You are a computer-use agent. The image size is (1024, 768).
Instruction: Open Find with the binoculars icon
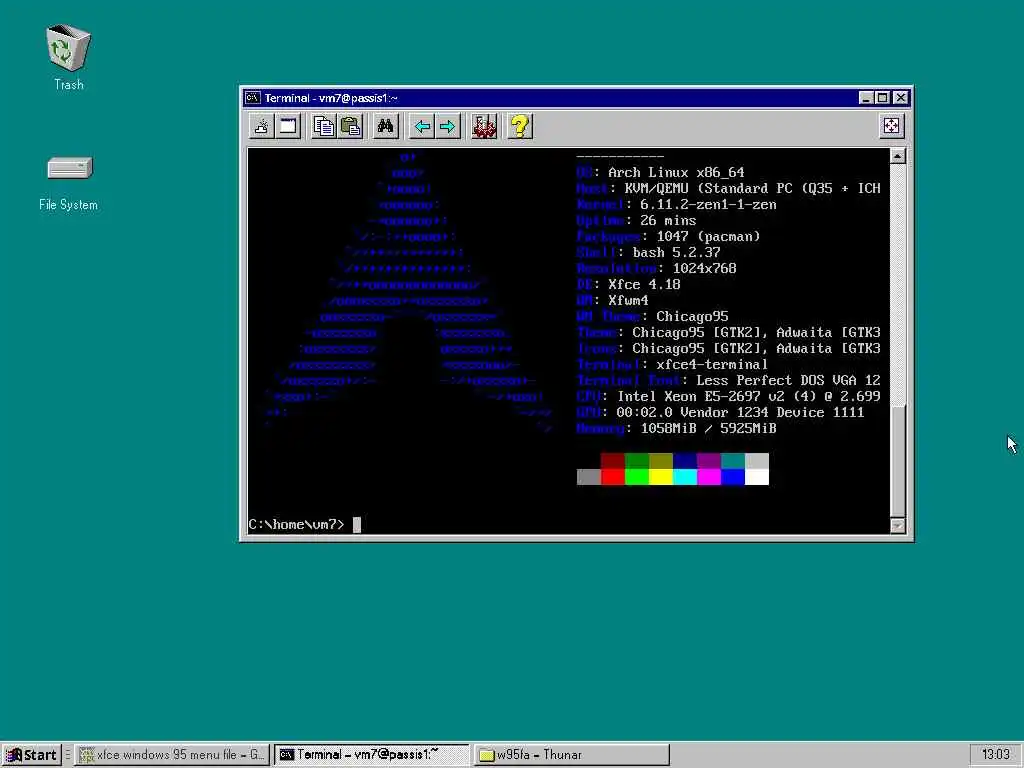(x=385, y=126)
